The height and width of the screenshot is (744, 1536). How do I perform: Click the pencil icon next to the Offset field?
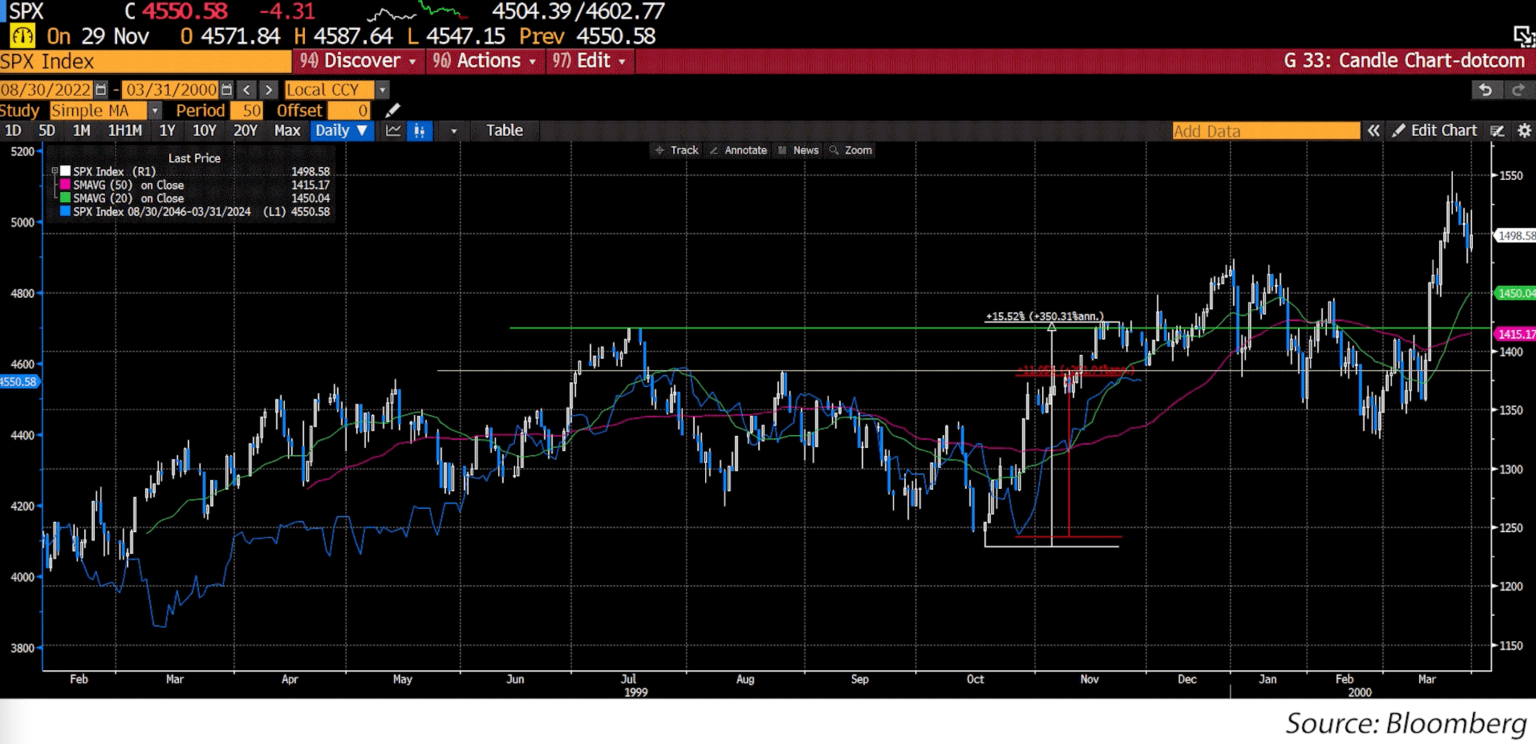(392, 110)
